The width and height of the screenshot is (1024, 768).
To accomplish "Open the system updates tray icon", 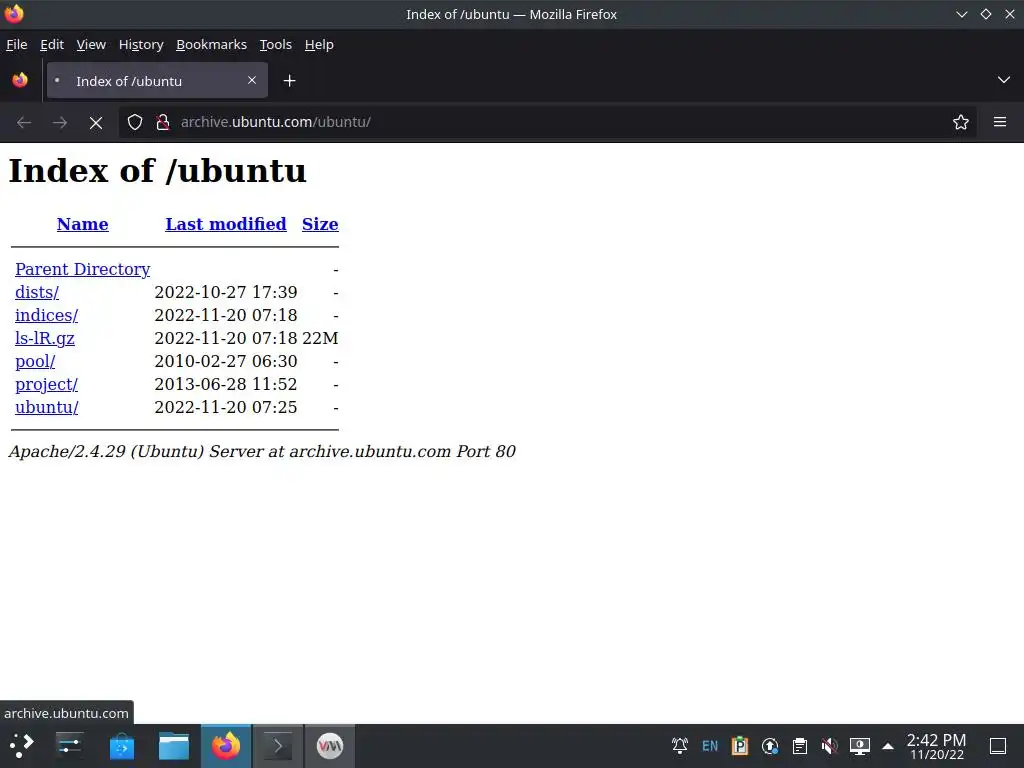I will point(770,746).
